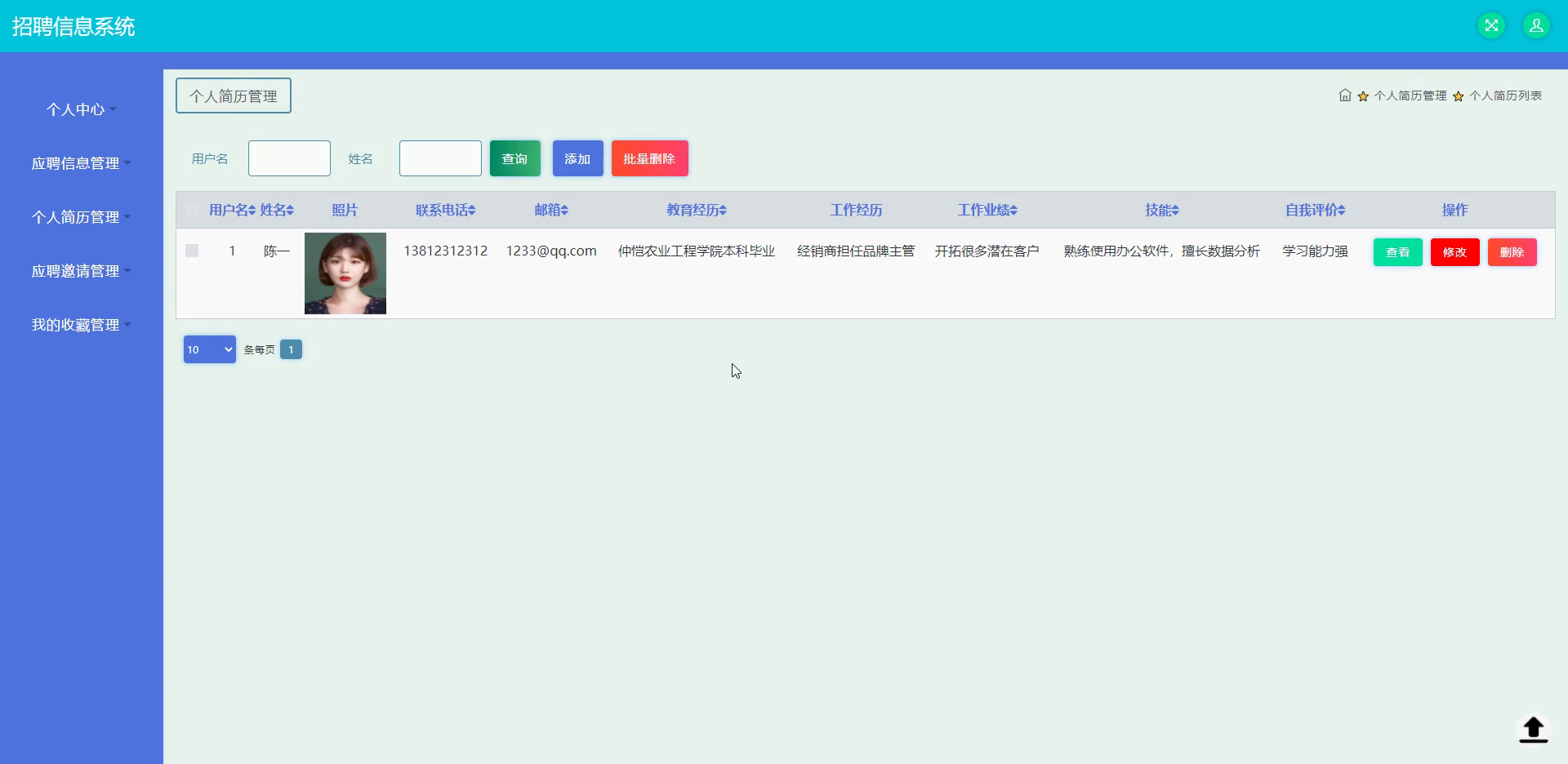Click email 1233@qq.com cell
The image size is (1568, 764).
551,251
